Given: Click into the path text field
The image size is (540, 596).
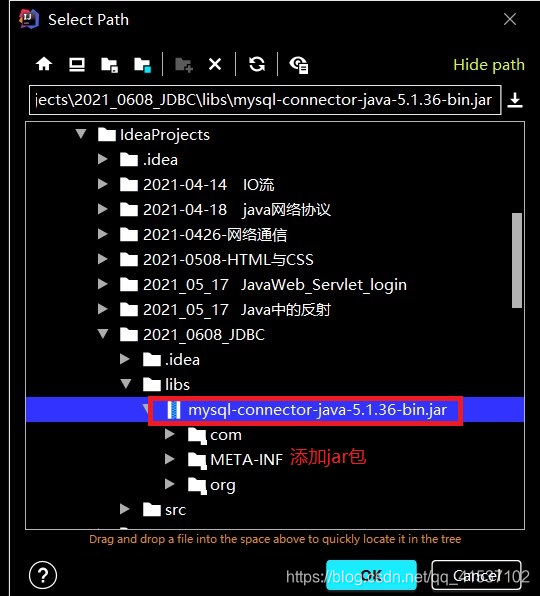Looking at the screenshot, I should pos(265,100).
